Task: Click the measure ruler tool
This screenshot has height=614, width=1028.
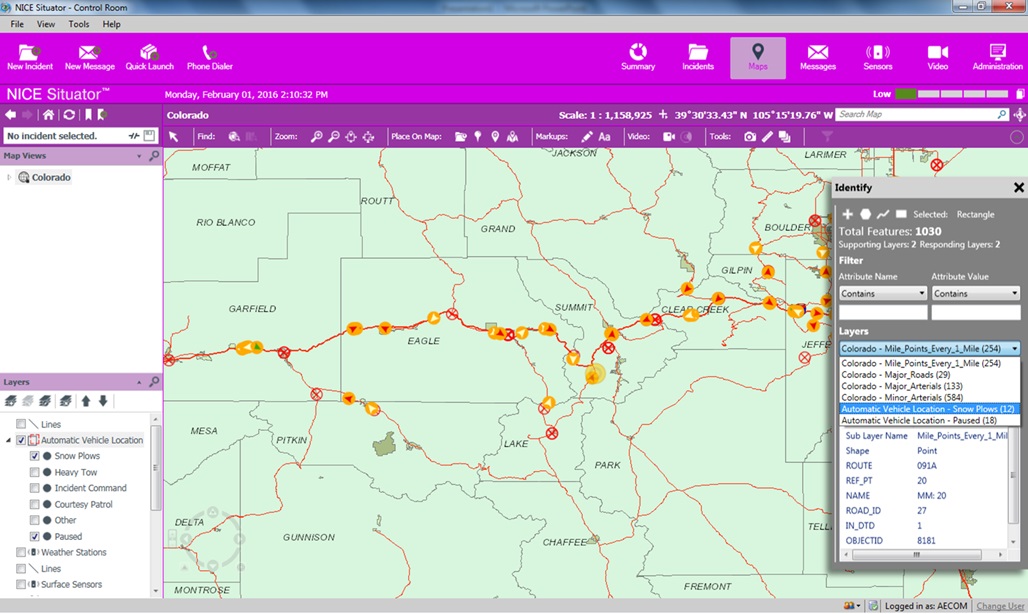Action: click(767, 136)
